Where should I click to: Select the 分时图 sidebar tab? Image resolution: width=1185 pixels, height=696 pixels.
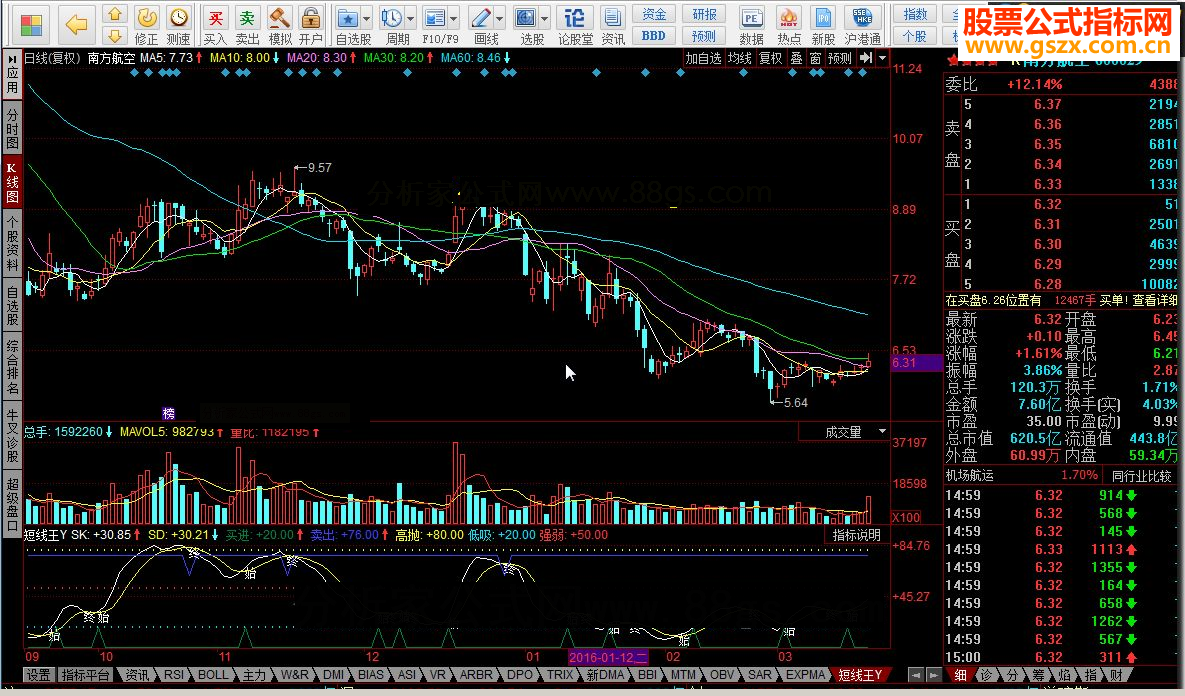point(12,128)
